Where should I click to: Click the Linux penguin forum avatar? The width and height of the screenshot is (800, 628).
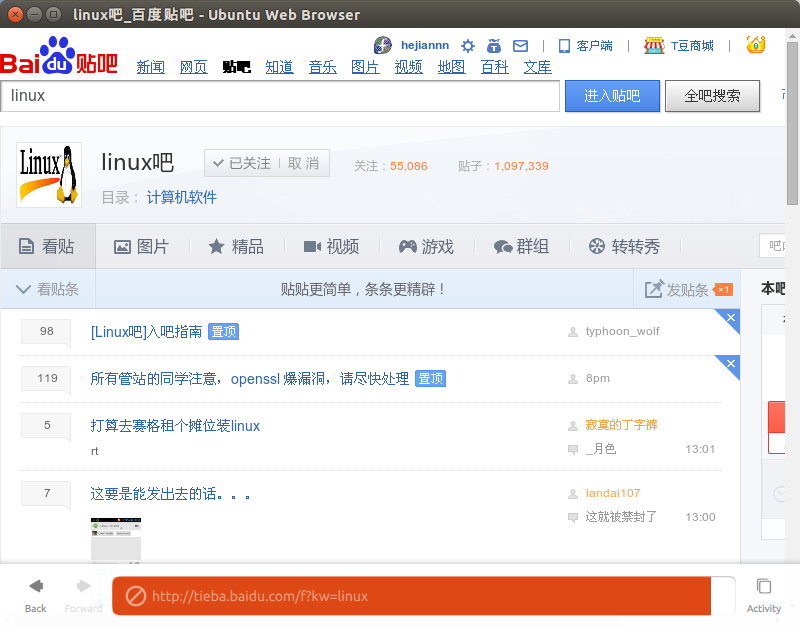point(49,175)
